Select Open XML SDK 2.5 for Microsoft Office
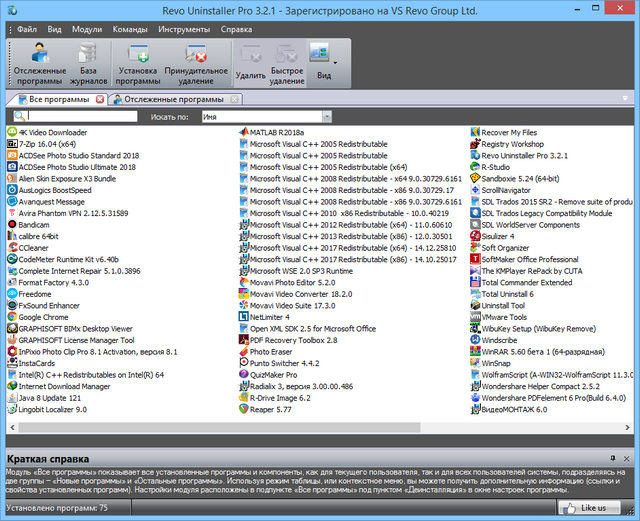This screenshot has height=521, width=640. point(307,328)
